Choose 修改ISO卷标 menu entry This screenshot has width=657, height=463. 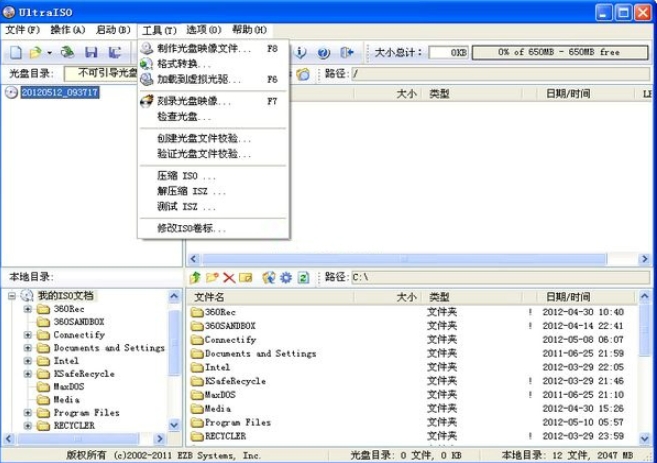coord(213,228)
